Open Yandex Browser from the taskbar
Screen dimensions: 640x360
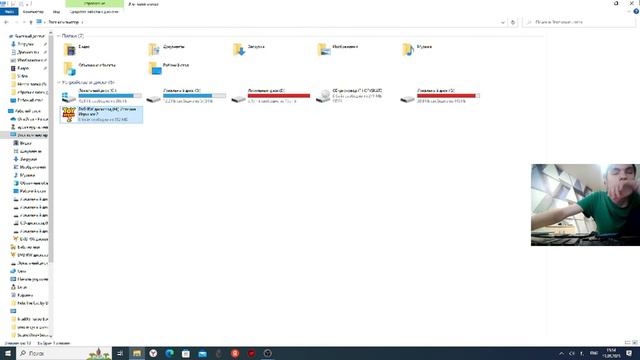tap(153, 353)
